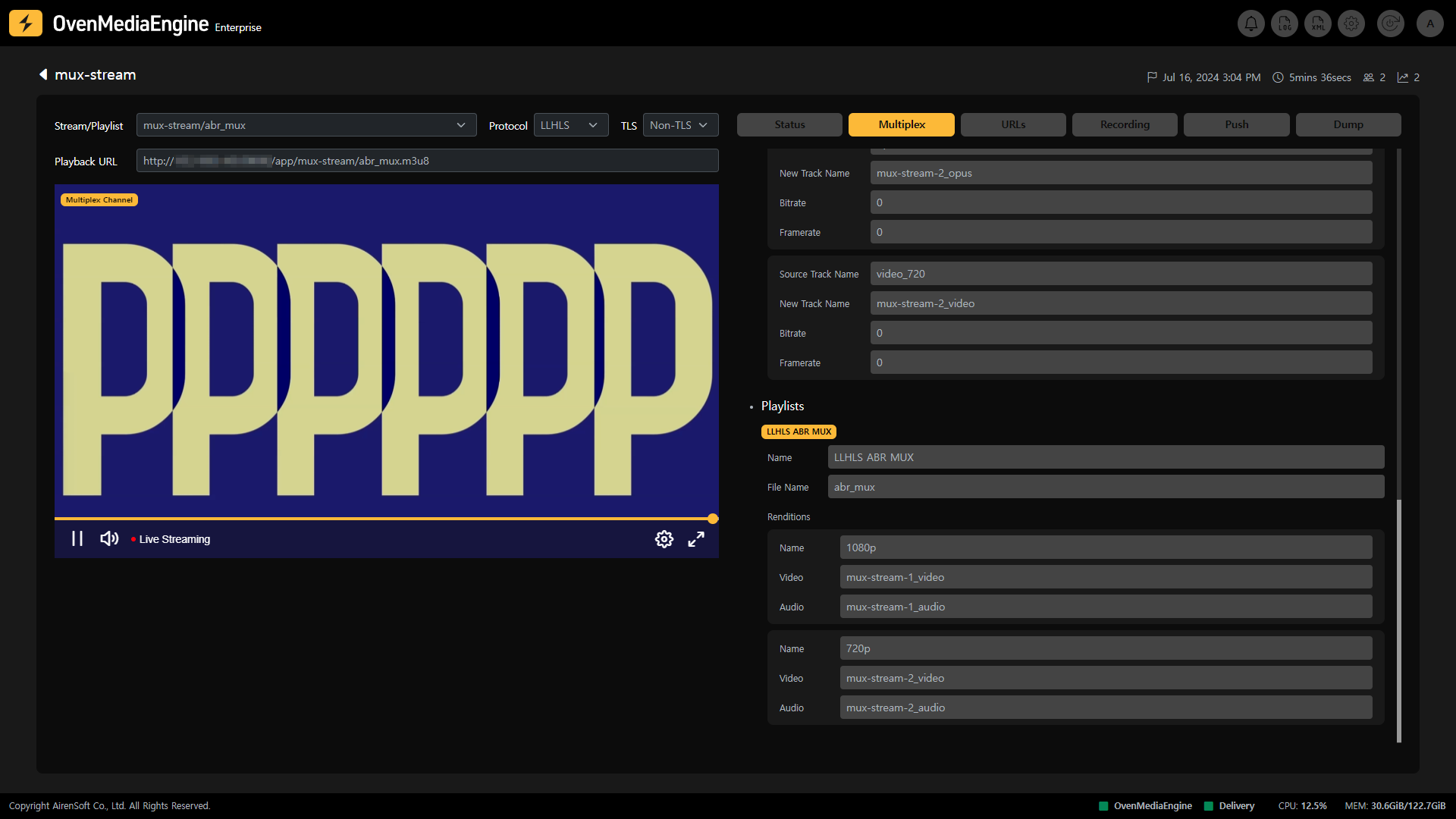This screenshot has height=819, width=1456.
Task: Switch to the Recording tab
Action: (1125, 124)
